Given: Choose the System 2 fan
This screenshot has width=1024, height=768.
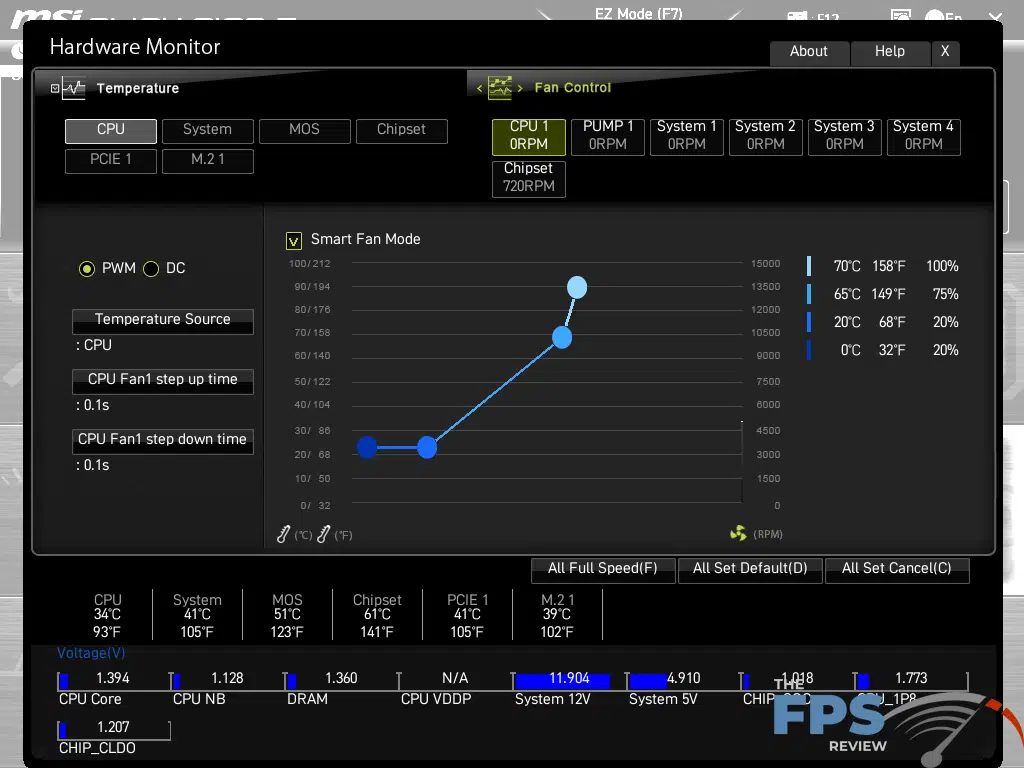Looking at the screenshot, I should click(766, 136).
